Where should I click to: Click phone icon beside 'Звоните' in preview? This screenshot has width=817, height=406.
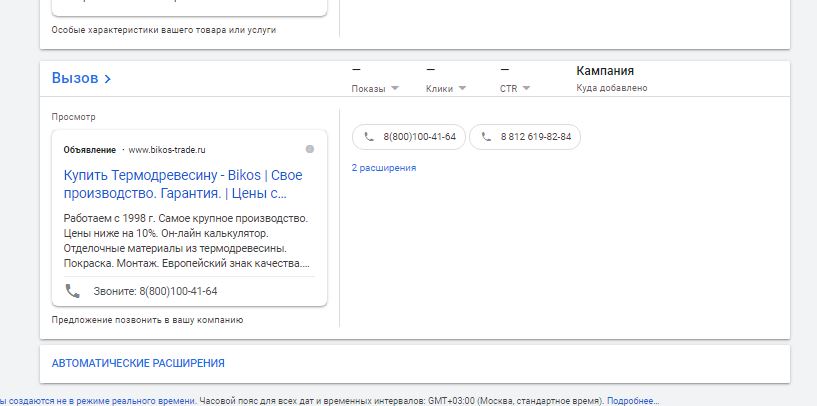pos(72,291)
